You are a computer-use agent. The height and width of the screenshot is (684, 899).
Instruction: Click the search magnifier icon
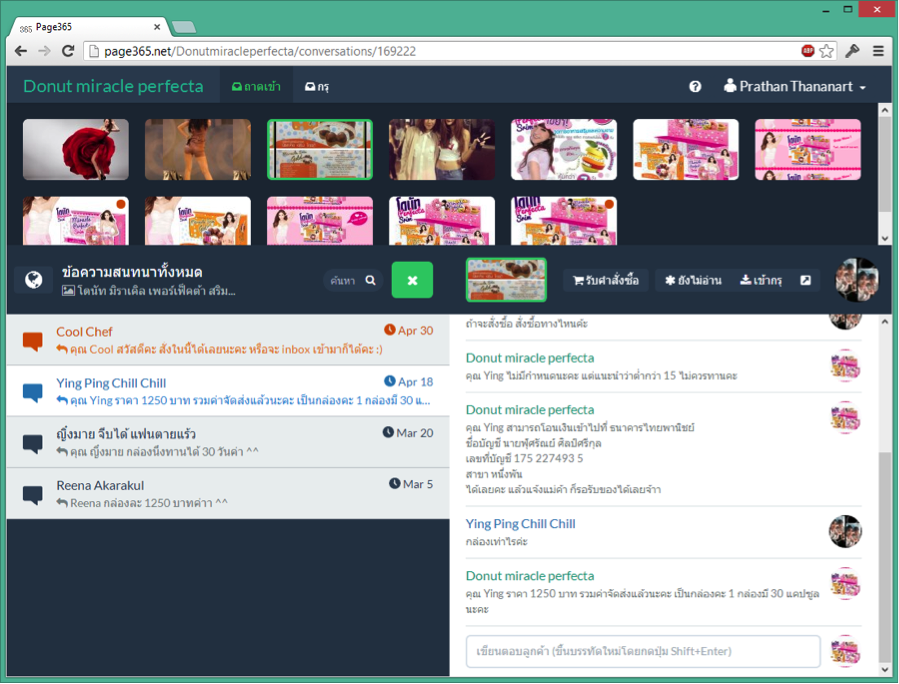(371, 281)
